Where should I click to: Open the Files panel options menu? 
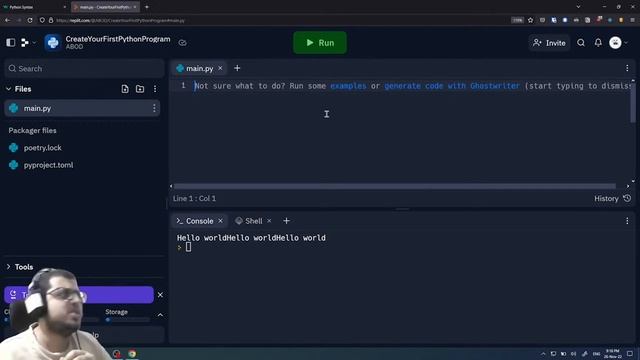[x=155, y=89]
